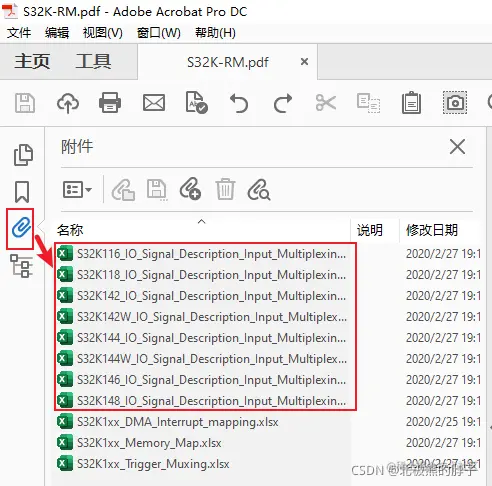Undo the last action

click(239, 103)
